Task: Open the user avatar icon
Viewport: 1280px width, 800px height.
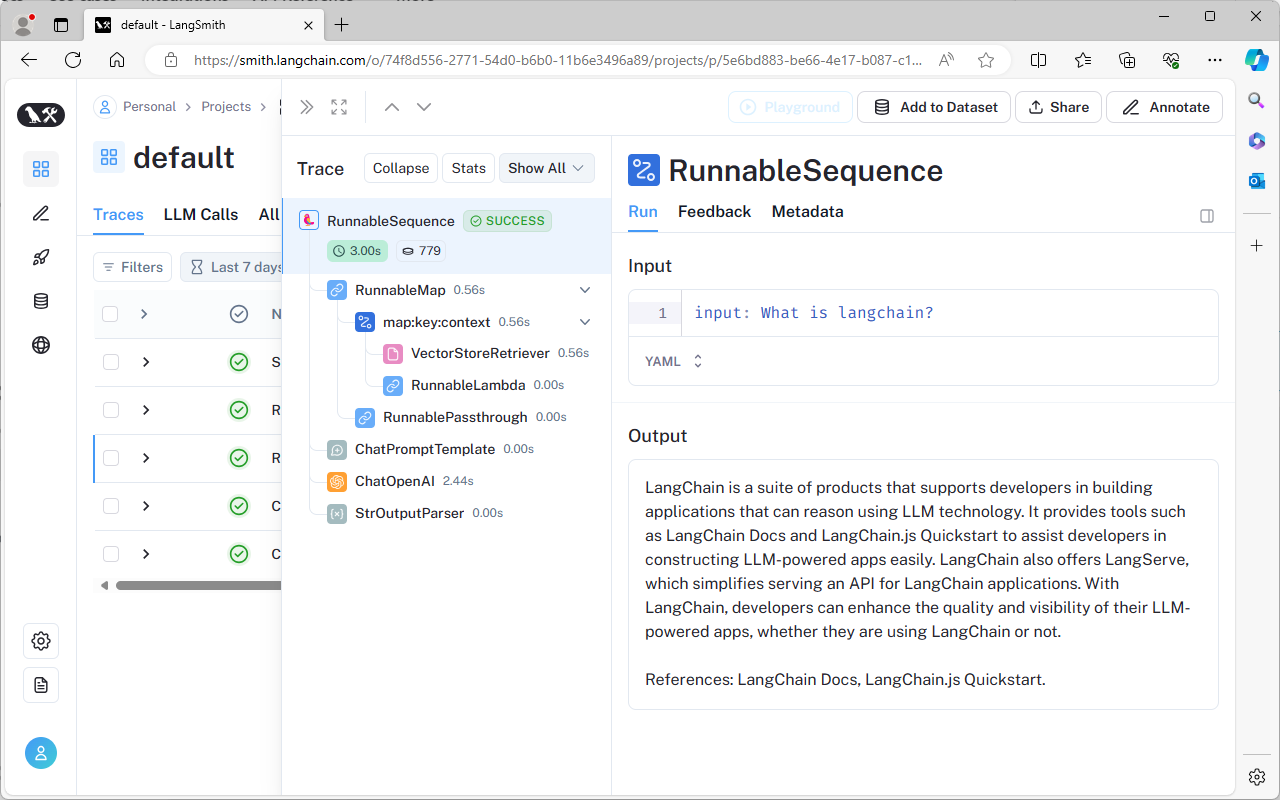Action: [x=41, y=753]
